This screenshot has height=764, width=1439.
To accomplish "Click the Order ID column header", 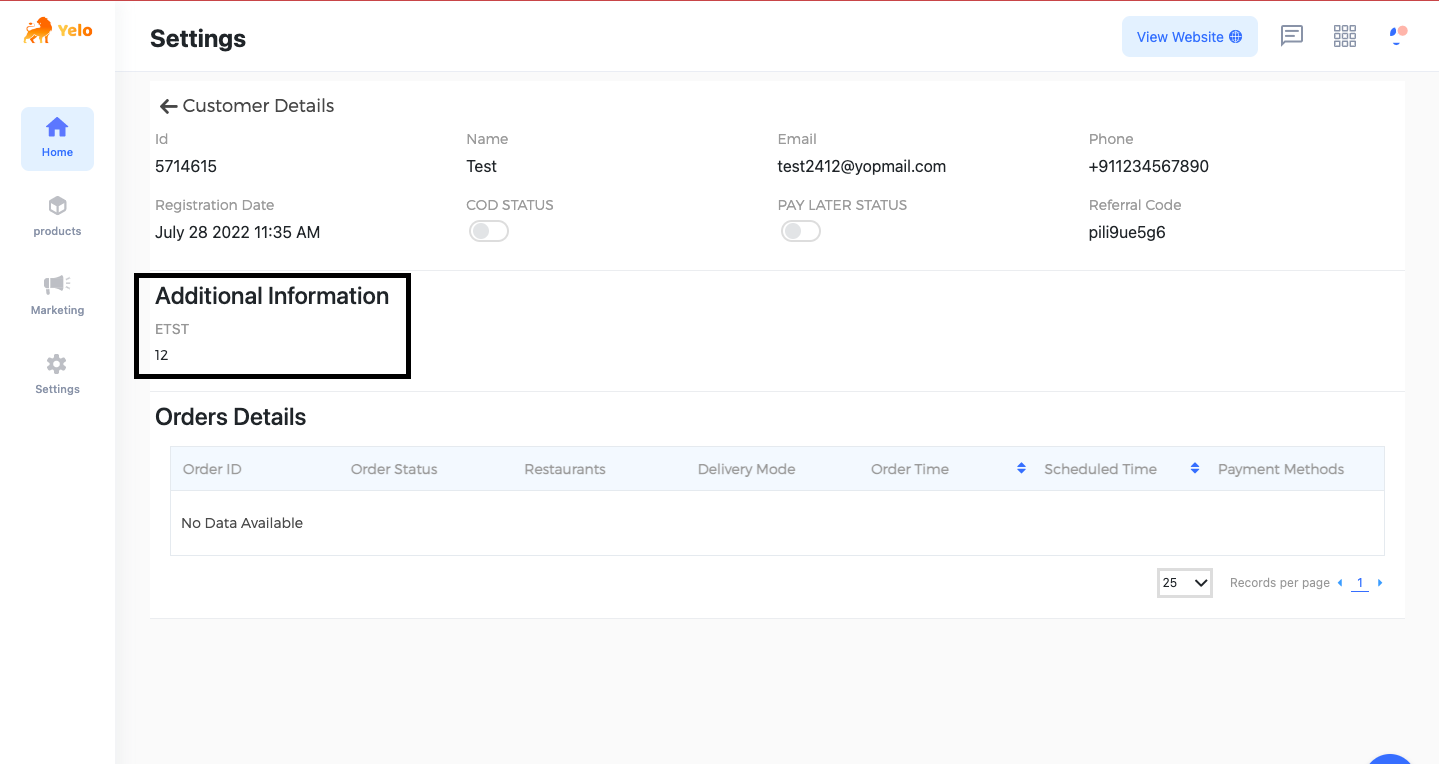I will 212,469.
